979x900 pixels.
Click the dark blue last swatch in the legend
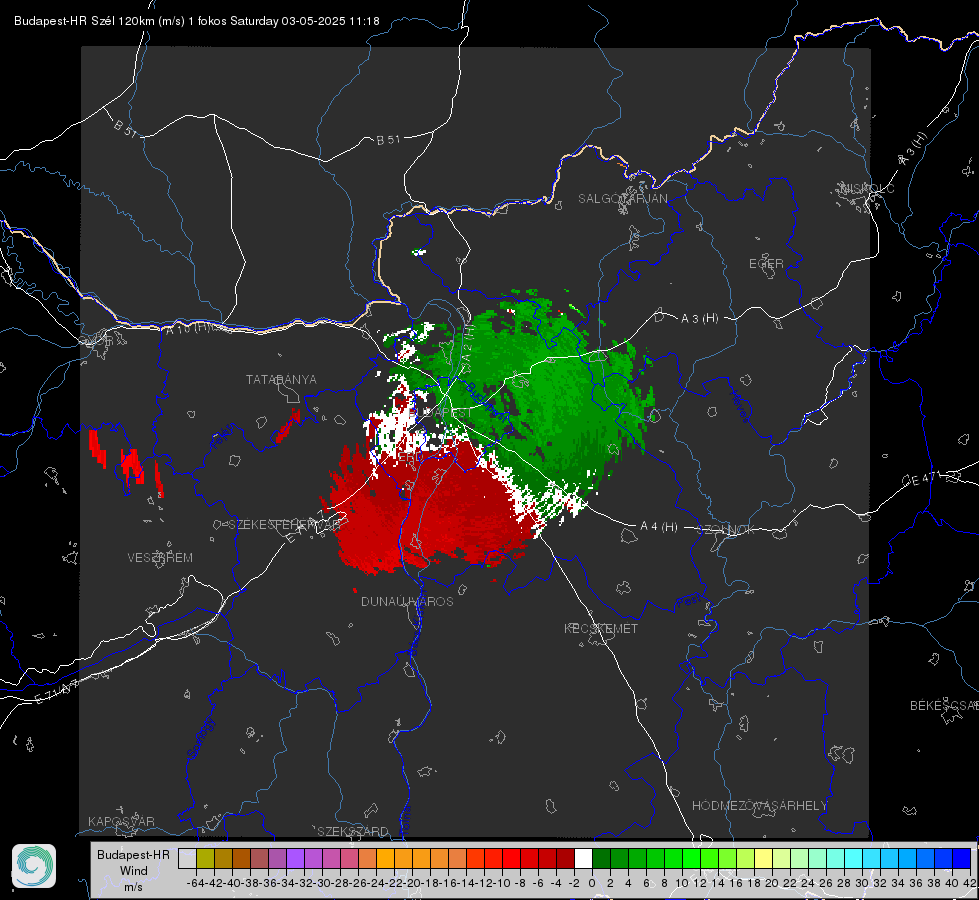click(962, 858)
